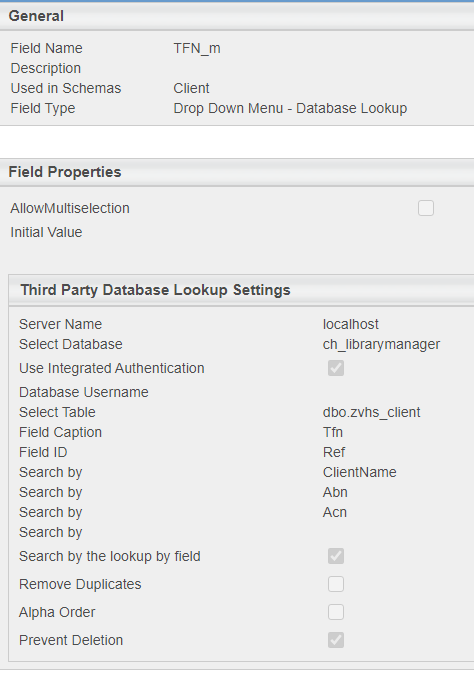Click Search by the lookup by field label
Image resolution: width=474 pixels, height=683 pixels.
(x=110, y=556)
